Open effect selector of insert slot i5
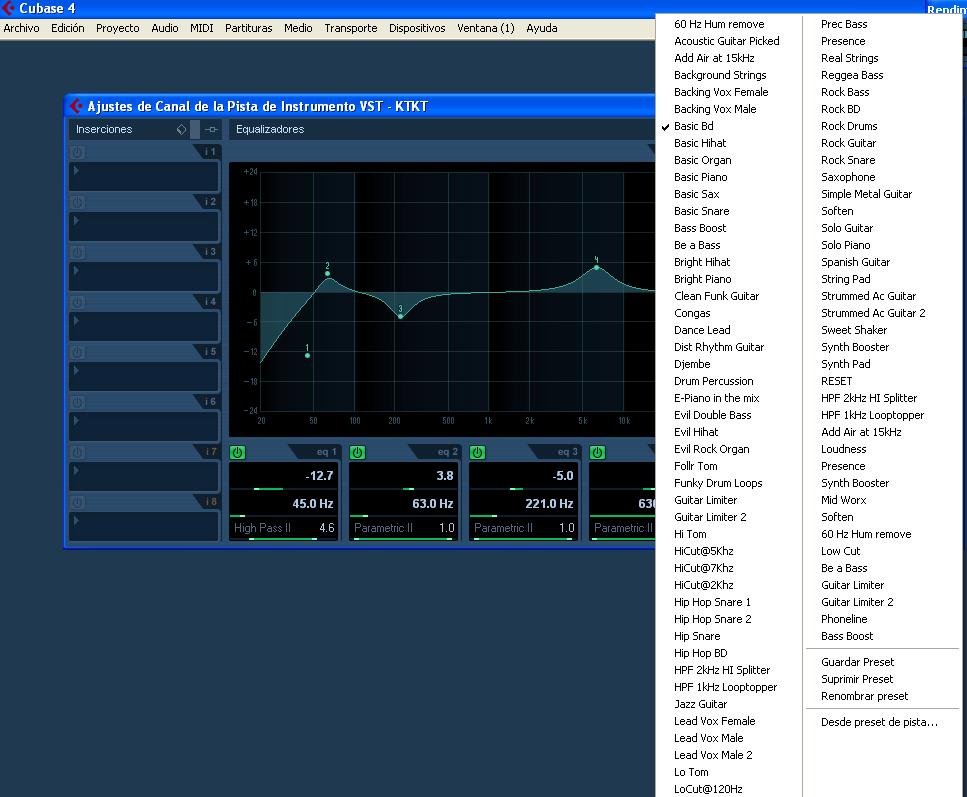This screenshot has width=967, height=797. [144, 376]
